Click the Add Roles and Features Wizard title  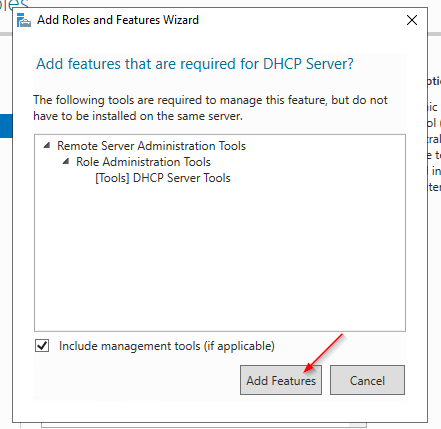118,20
